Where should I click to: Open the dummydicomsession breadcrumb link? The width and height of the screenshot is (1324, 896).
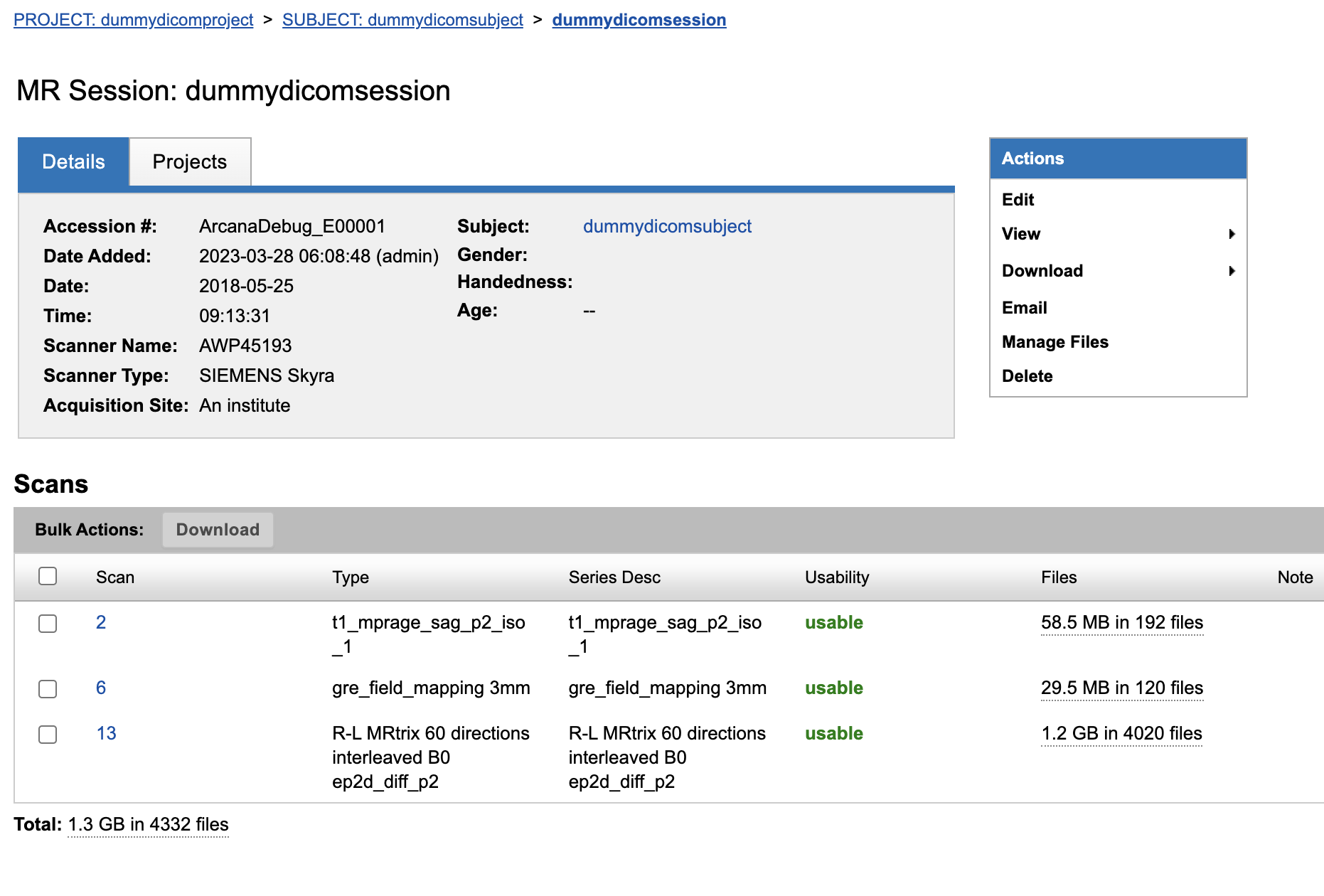pos(639,20)
